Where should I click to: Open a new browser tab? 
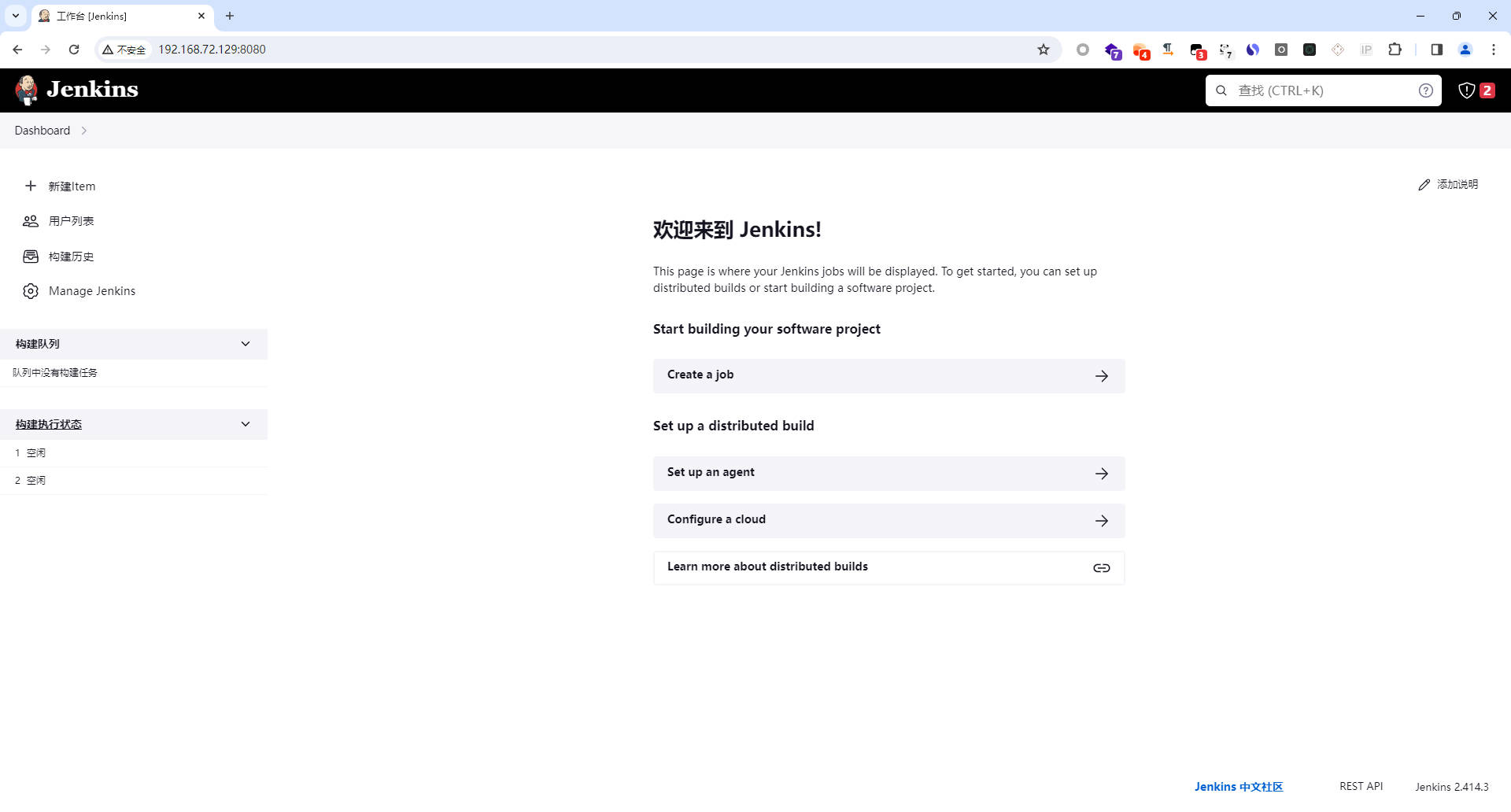click(x=230, y=16)
